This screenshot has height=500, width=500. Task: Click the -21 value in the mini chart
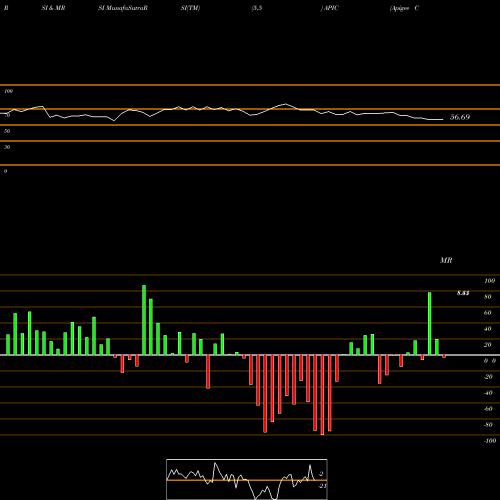(322, 486)
